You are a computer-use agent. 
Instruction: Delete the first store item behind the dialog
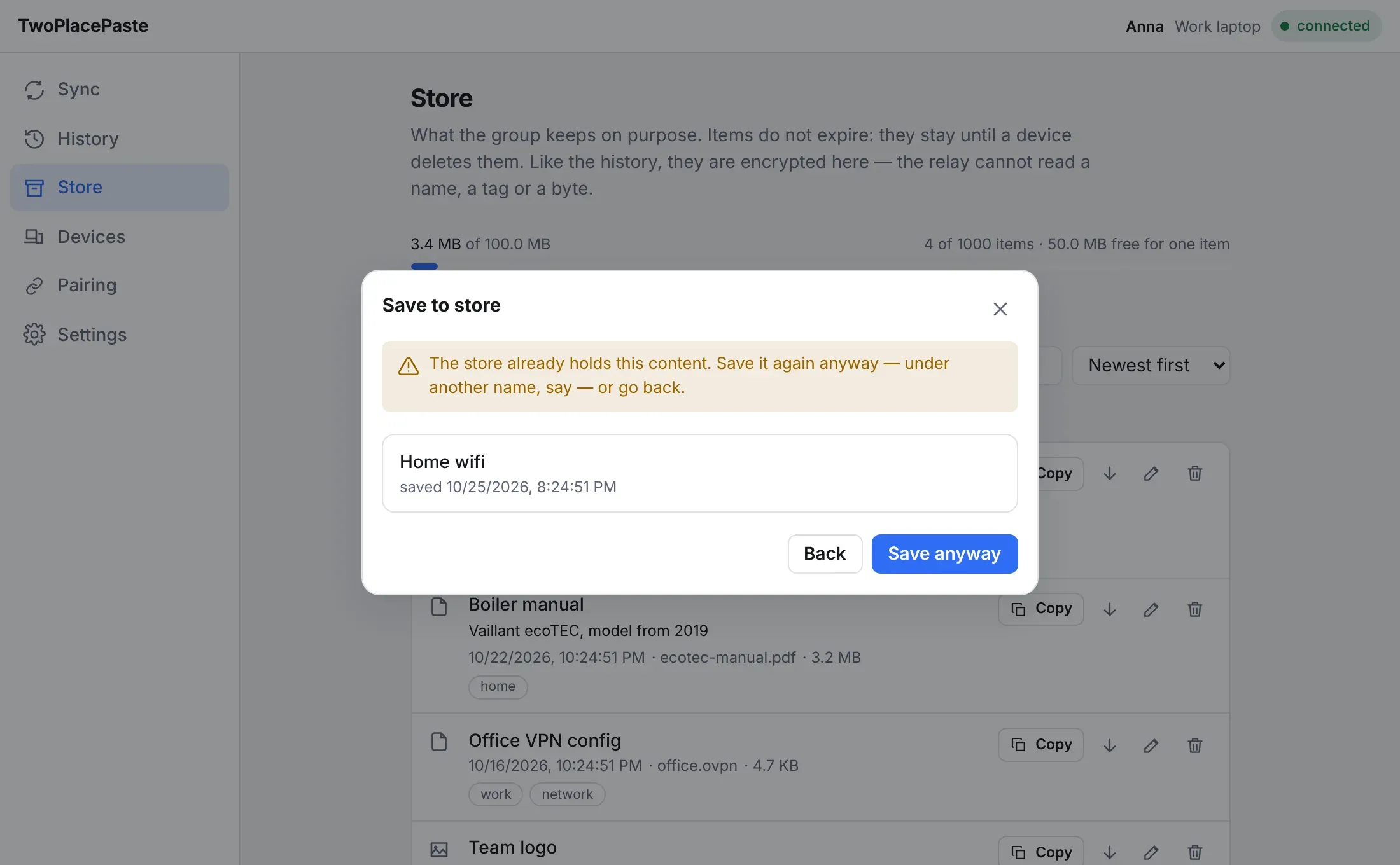click(x=1194, y=474)
